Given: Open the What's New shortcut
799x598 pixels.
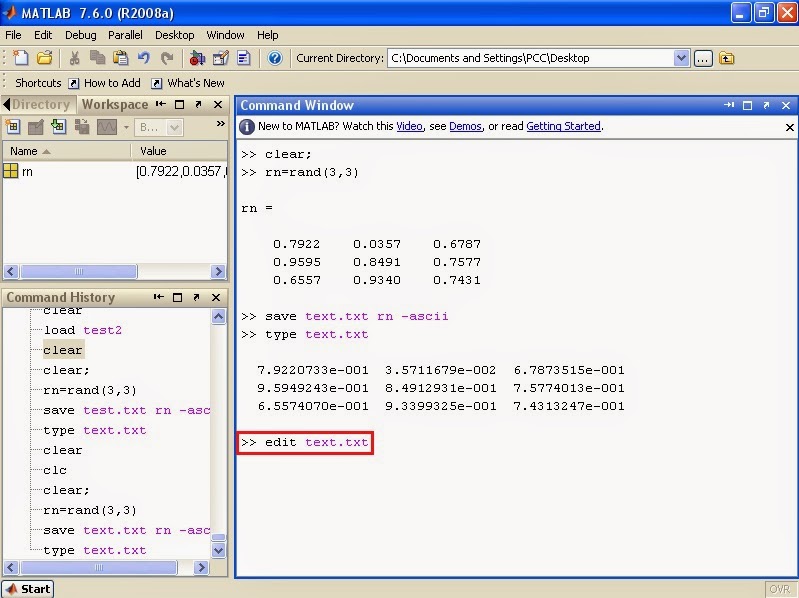Looking at the screenshot, I should tap(189, 83).
